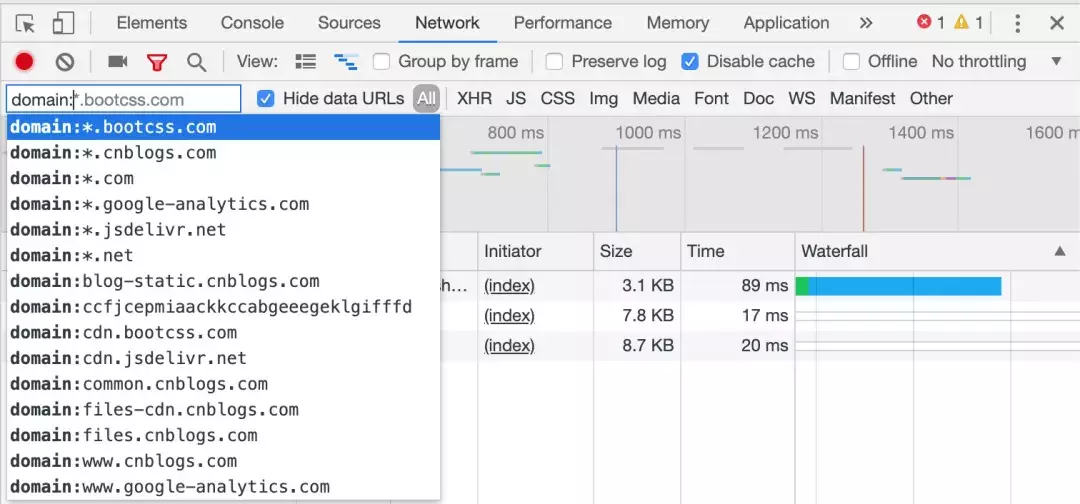The image size is (1080, 504).
Task: Open the warnings count indicator
Action: (968, 22)
